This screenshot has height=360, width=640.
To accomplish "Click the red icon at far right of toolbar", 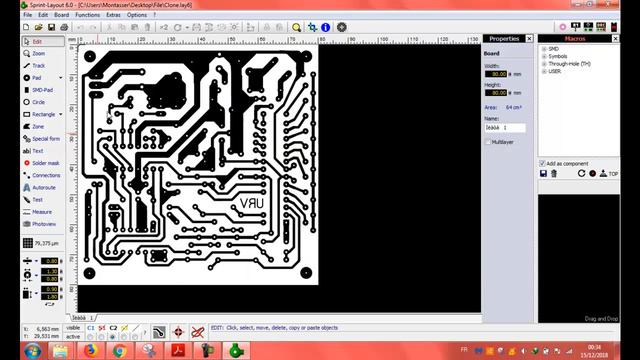I will tap(613, 27).
